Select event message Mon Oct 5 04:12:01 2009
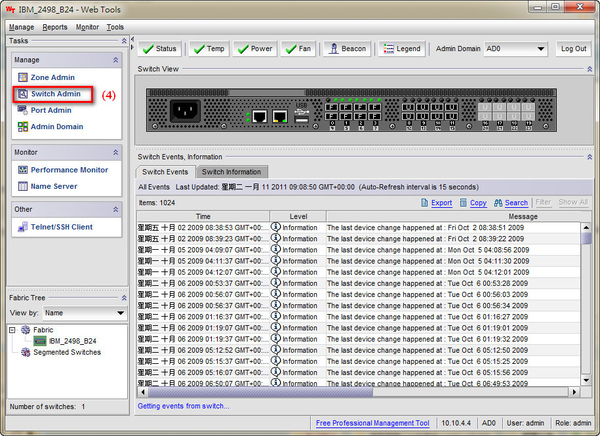 click(x=428, y=272)
